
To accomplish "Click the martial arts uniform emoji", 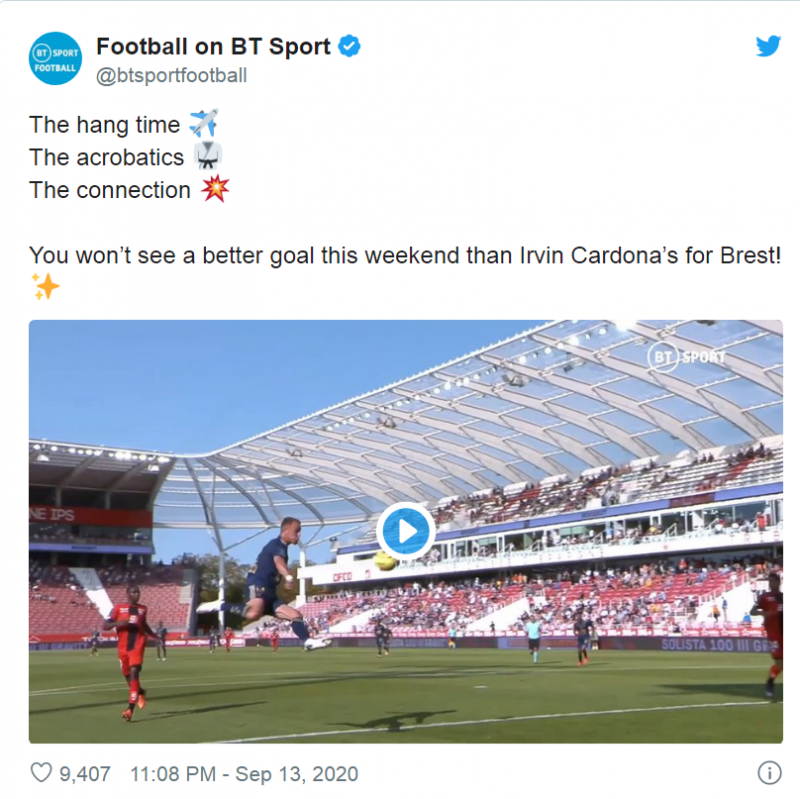I will (x=207, y=157).
